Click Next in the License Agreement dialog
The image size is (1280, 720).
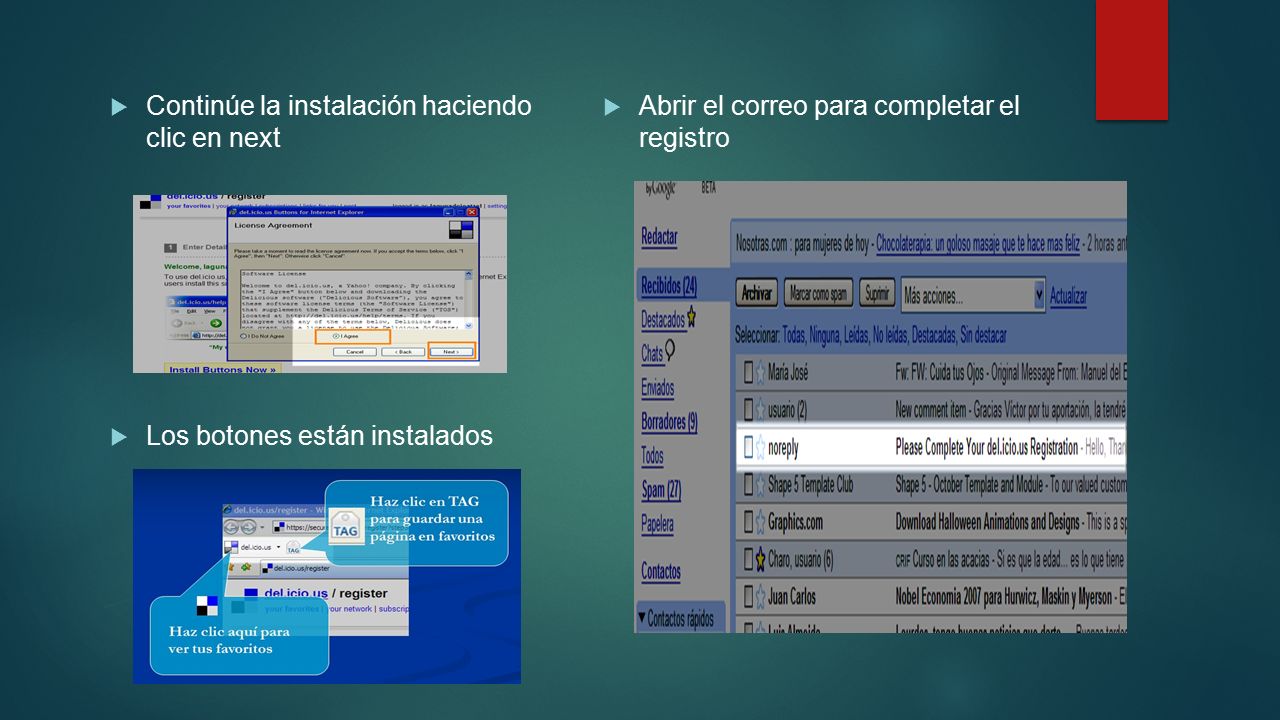451,352
